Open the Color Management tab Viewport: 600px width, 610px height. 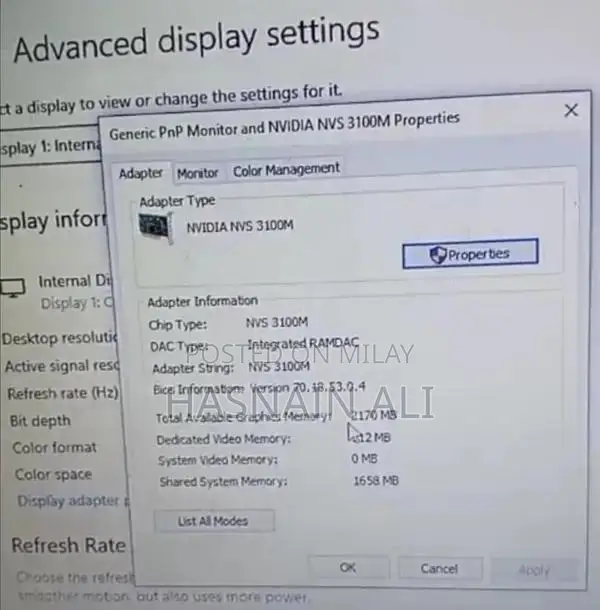(286, 170)
